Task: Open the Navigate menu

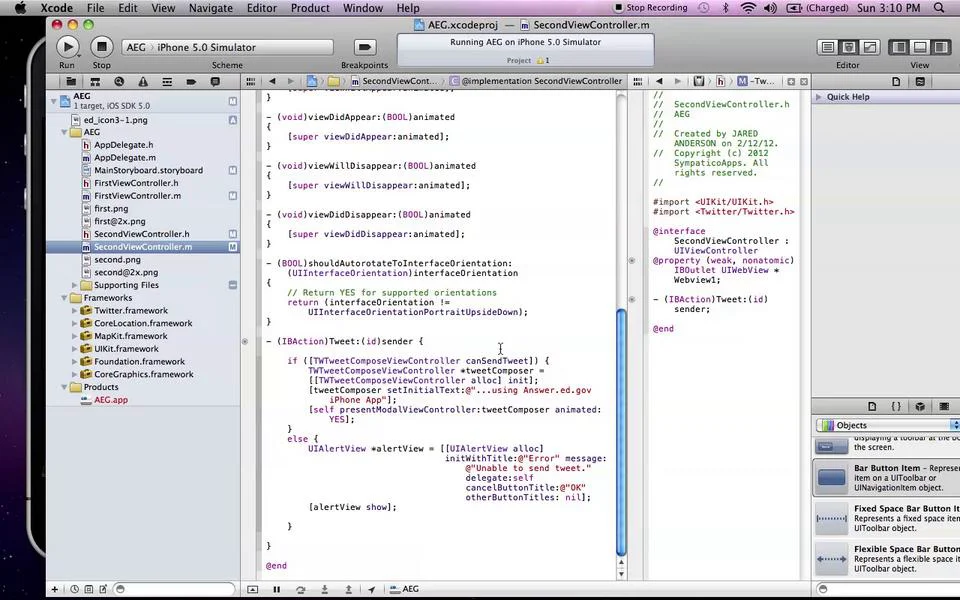Action: [x=211, y=8]
